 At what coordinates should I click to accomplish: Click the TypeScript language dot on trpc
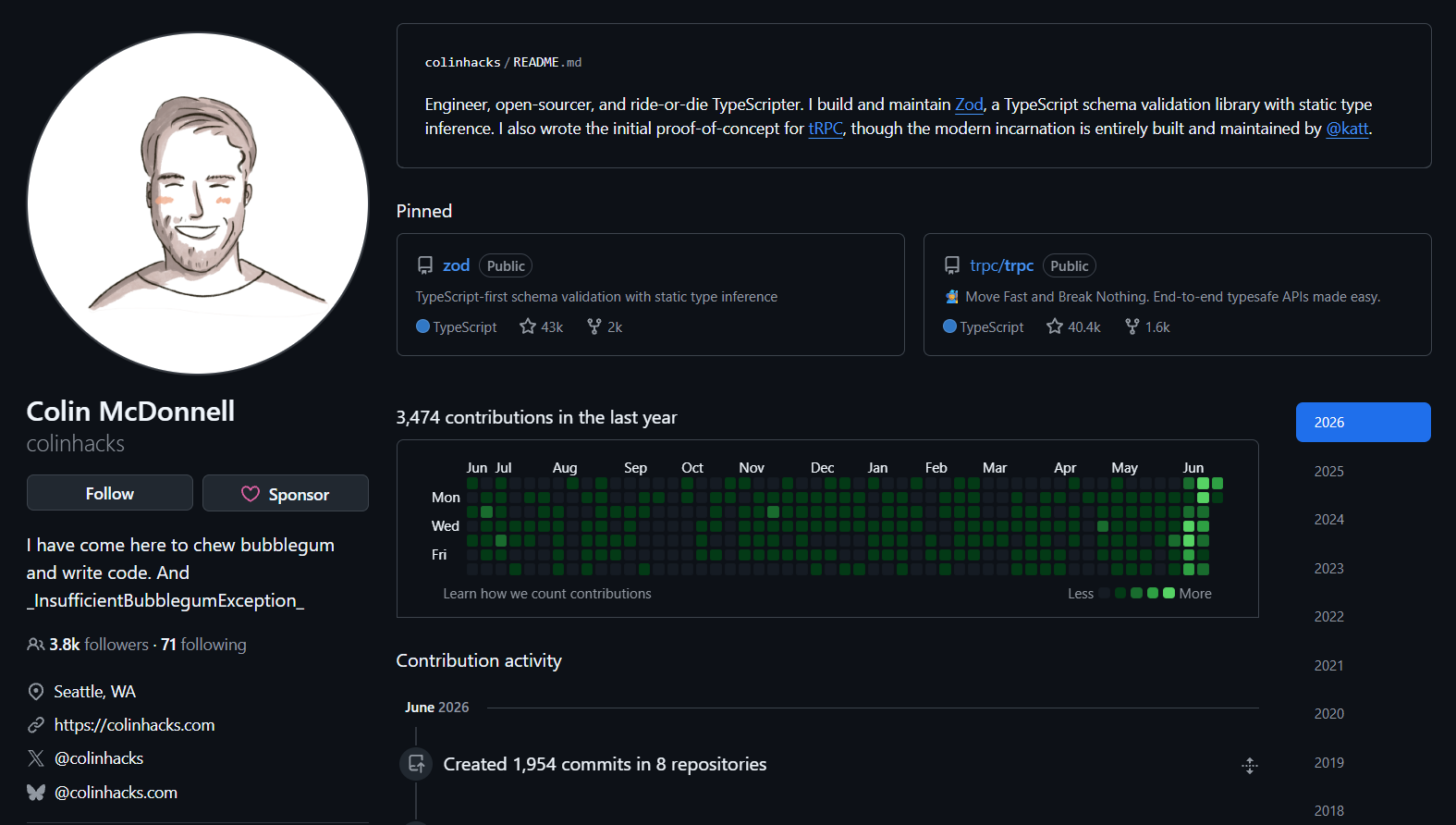coord(949,326)
